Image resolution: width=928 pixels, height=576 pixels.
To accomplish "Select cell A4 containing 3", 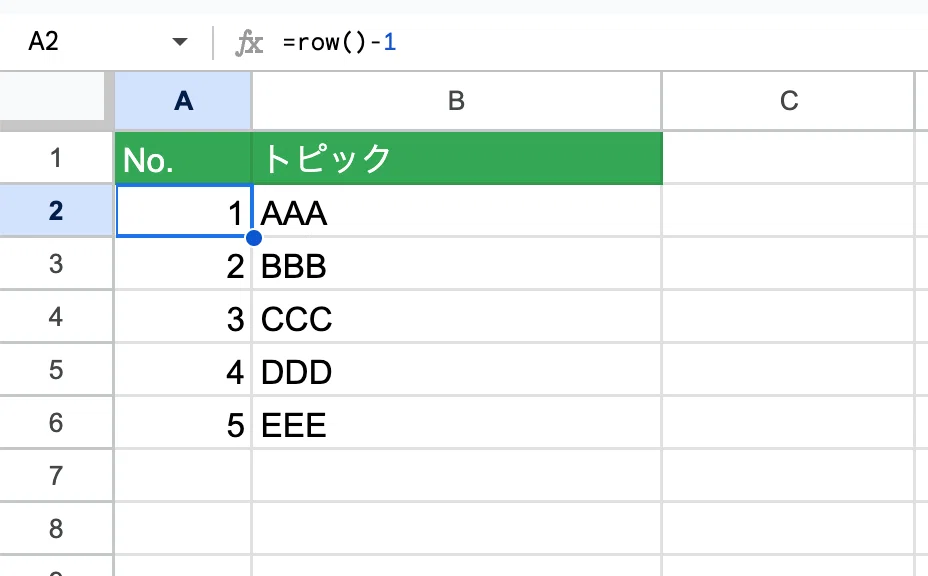I will [183, 317].
